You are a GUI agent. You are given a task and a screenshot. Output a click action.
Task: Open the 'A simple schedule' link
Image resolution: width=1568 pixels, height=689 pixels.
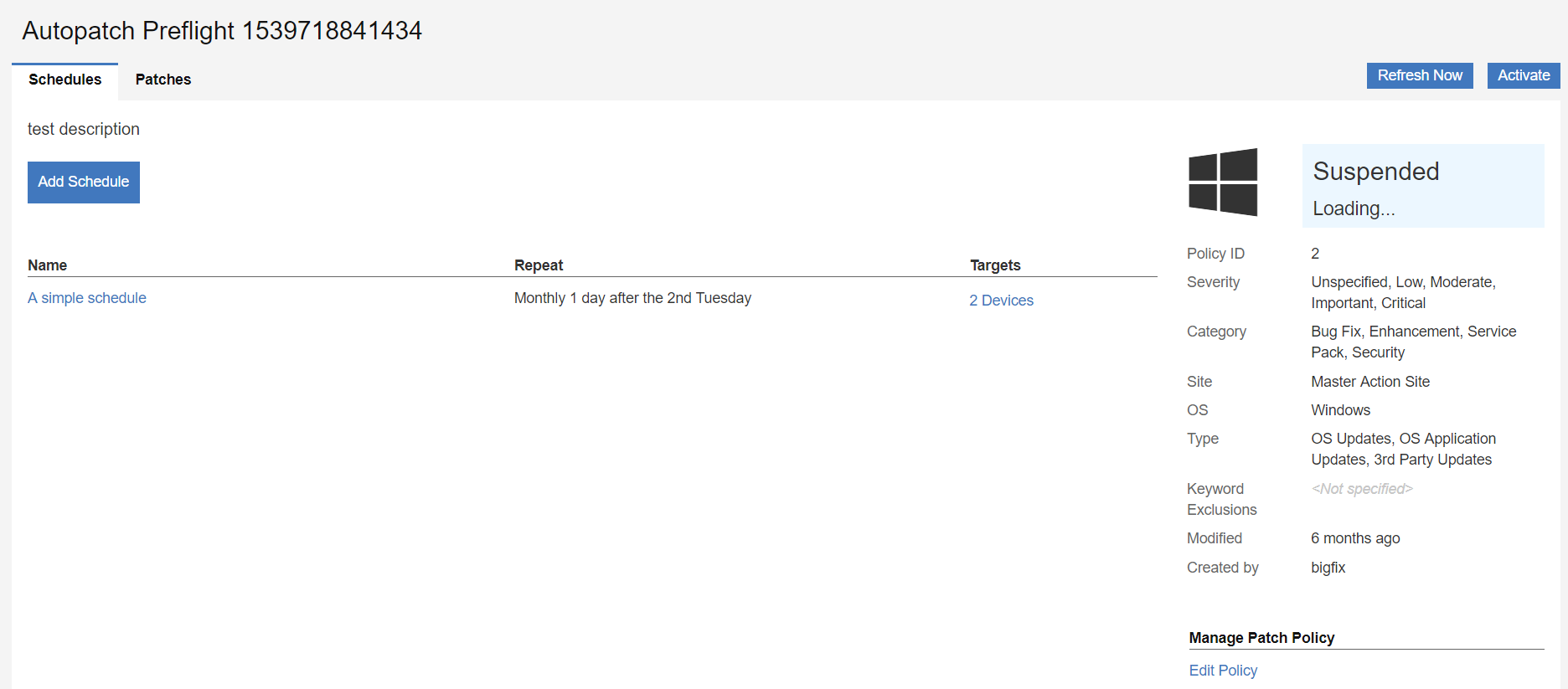(87, 298)
